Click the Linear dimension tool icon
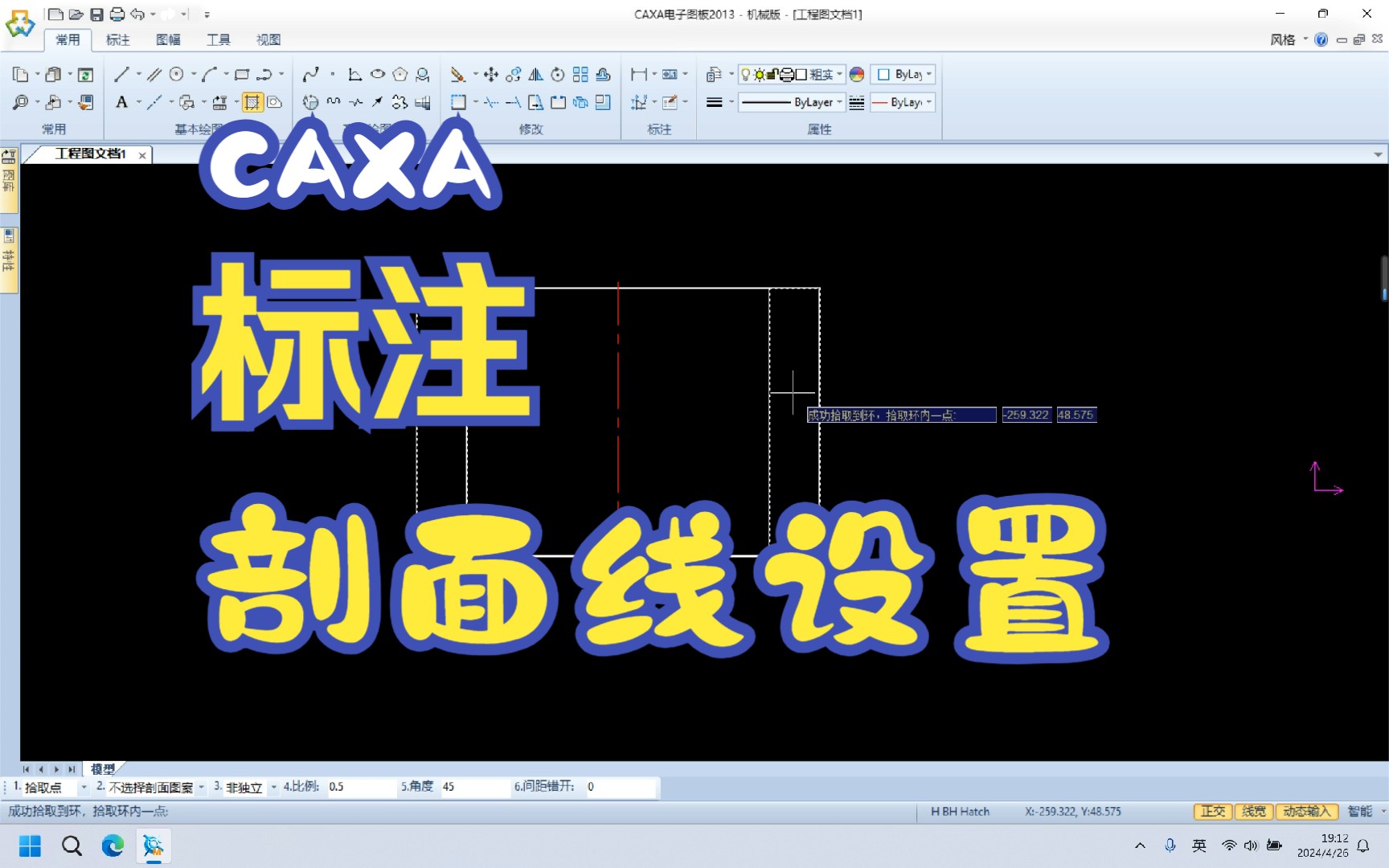The width and height of the screenshot is (1389, 868). 638,75
